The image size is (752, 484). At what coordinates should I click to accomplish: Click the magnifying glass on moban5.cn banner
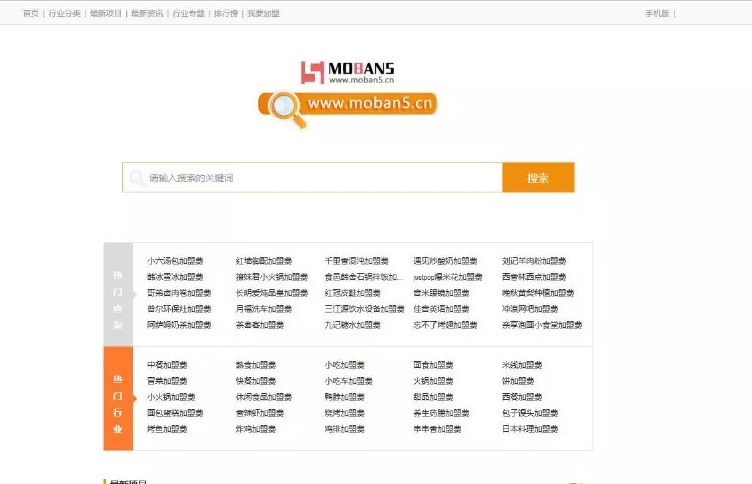(285, 107)
